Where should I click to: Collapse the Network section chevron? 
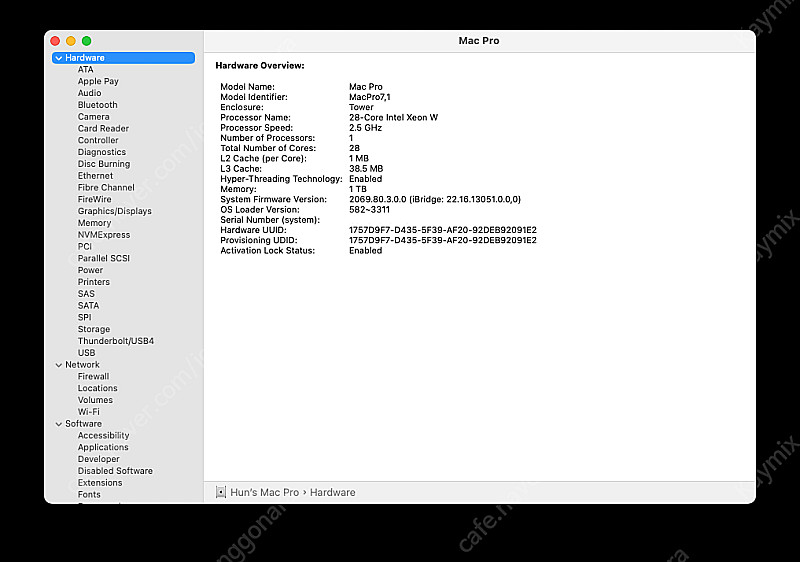[x=59, y=365]
